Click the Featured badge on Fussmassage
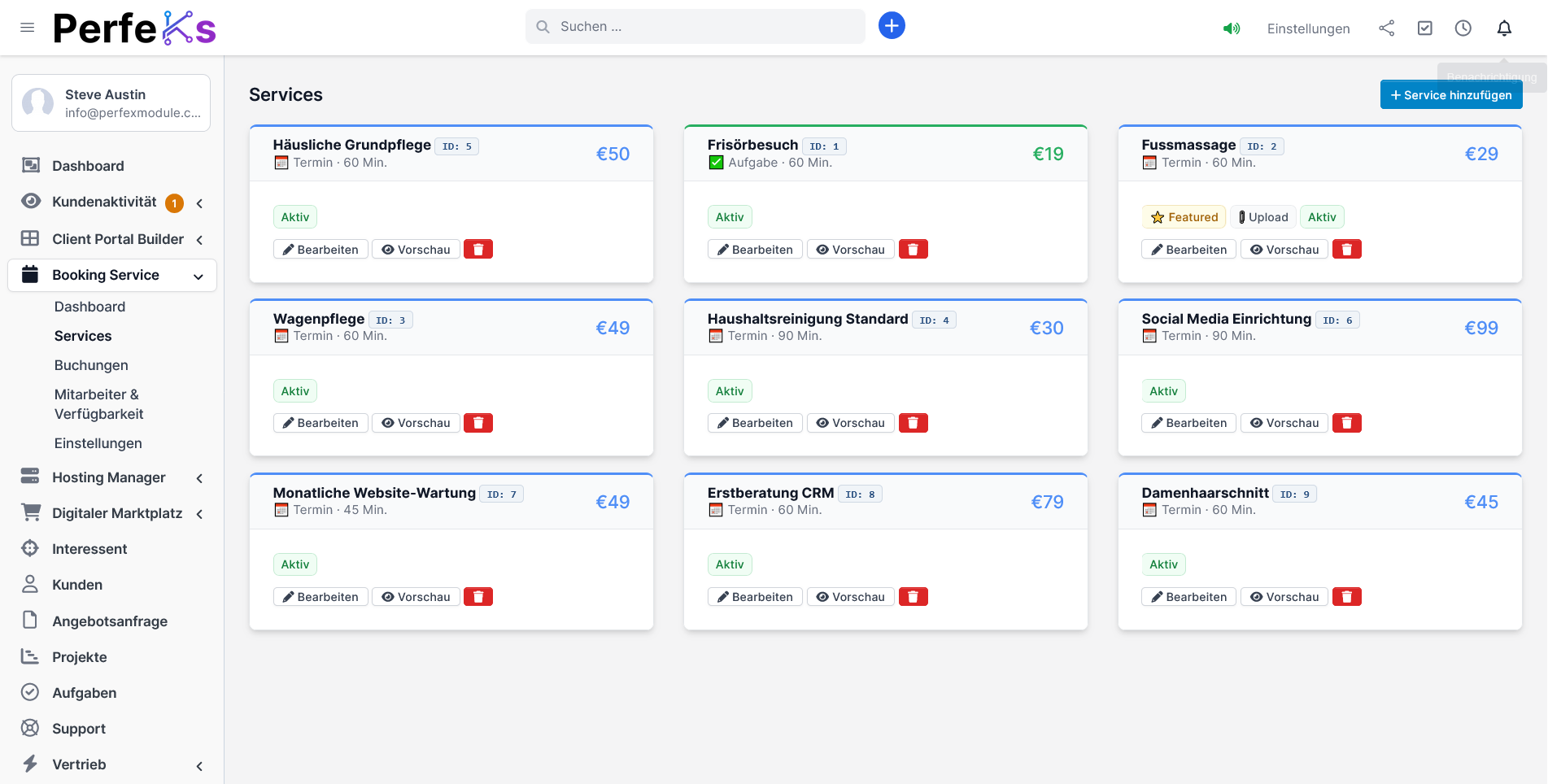Viewport: 1548px width, 784px height. click(x=1184, y=217)
